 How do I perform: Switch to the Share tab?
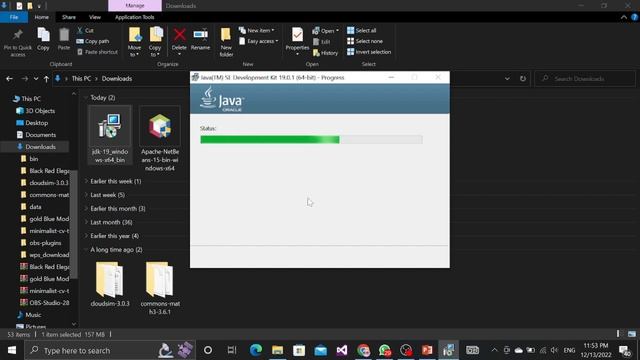tap(69, 17)
